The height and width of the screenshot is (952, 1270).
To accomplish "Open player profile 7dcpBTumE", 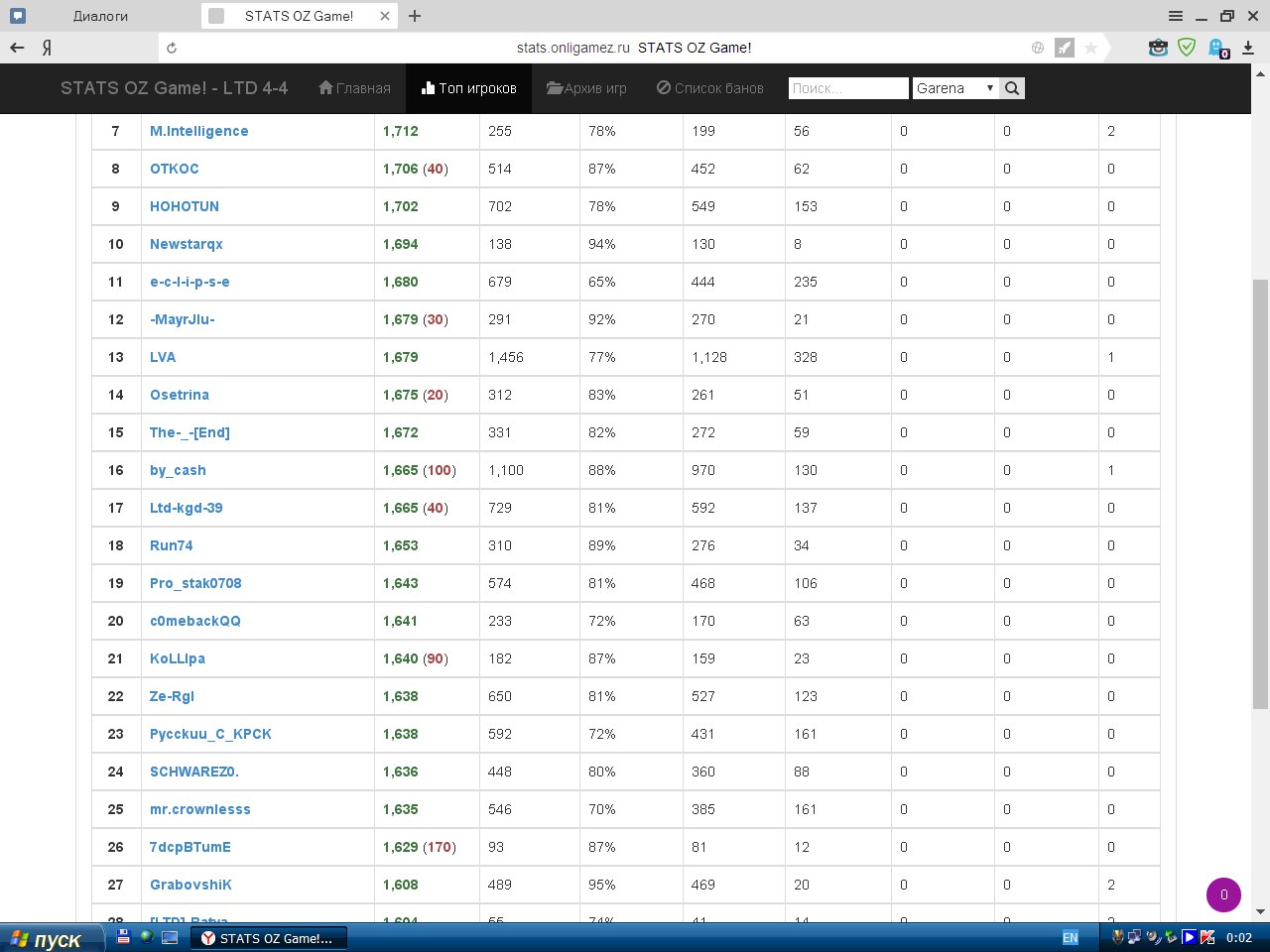I will pyautogui.click(x=190, y=847).
